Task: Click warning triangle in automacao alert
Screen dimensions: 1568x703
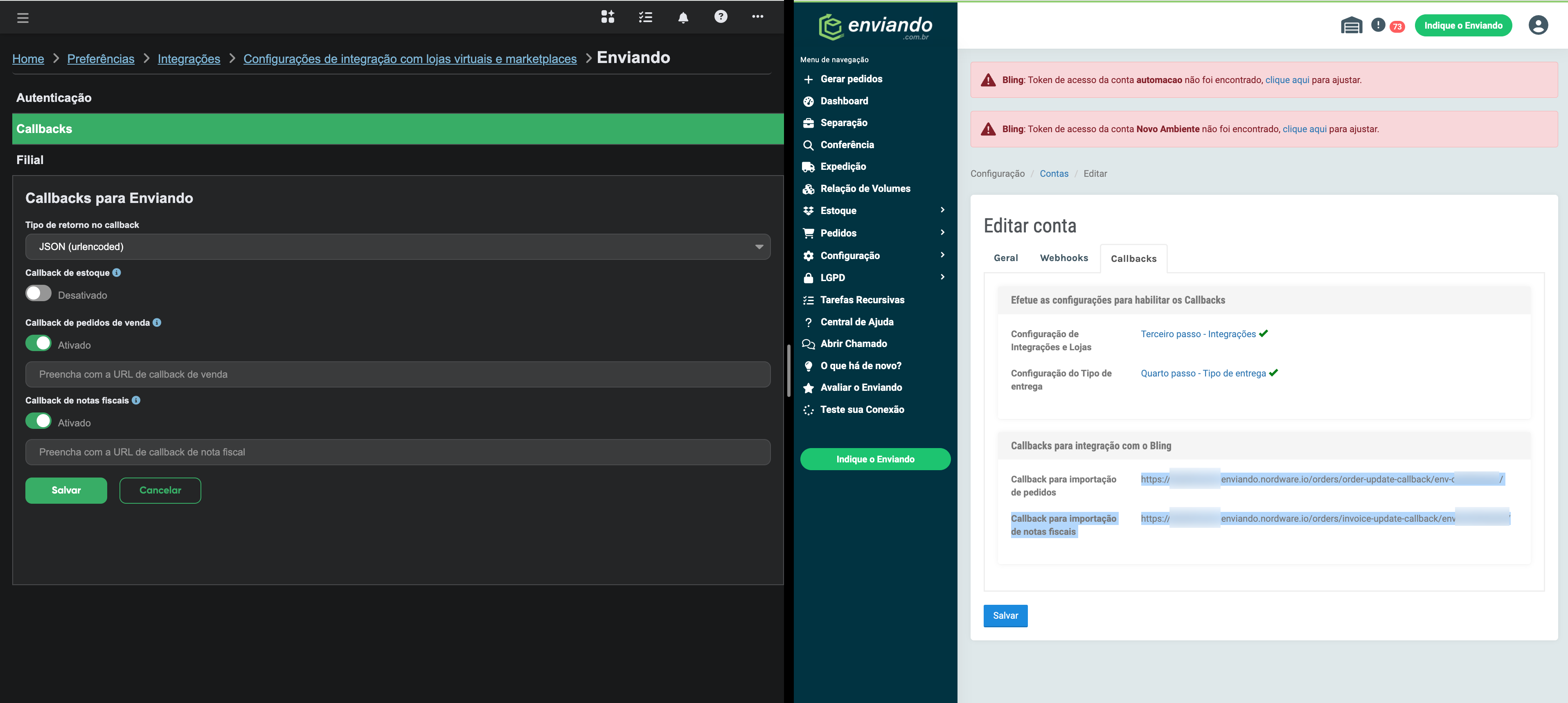Action: tap(988, 80)
